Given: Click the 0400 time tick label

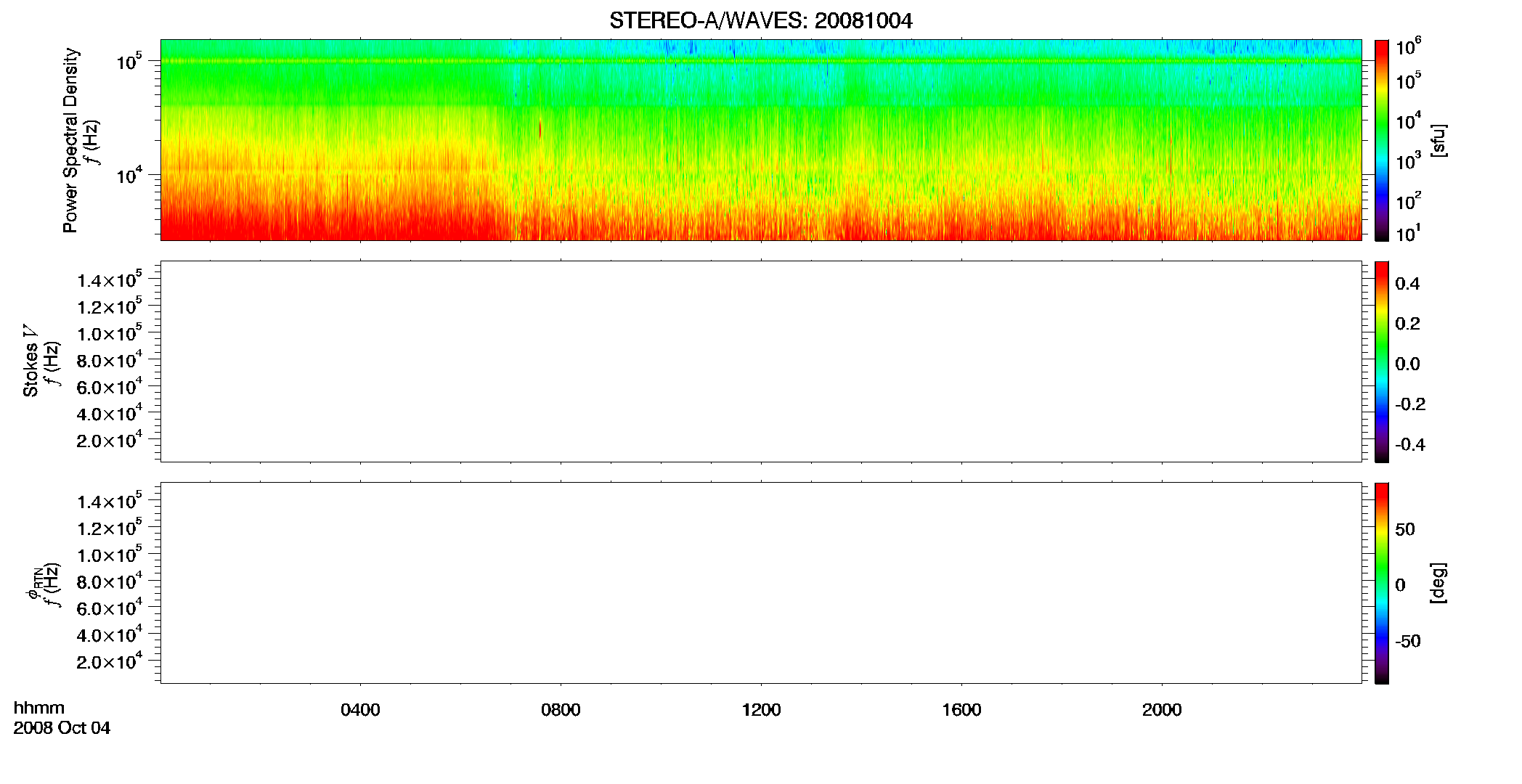Looking at the screenshot, I should pyautogui.click(x=360, y=710).
